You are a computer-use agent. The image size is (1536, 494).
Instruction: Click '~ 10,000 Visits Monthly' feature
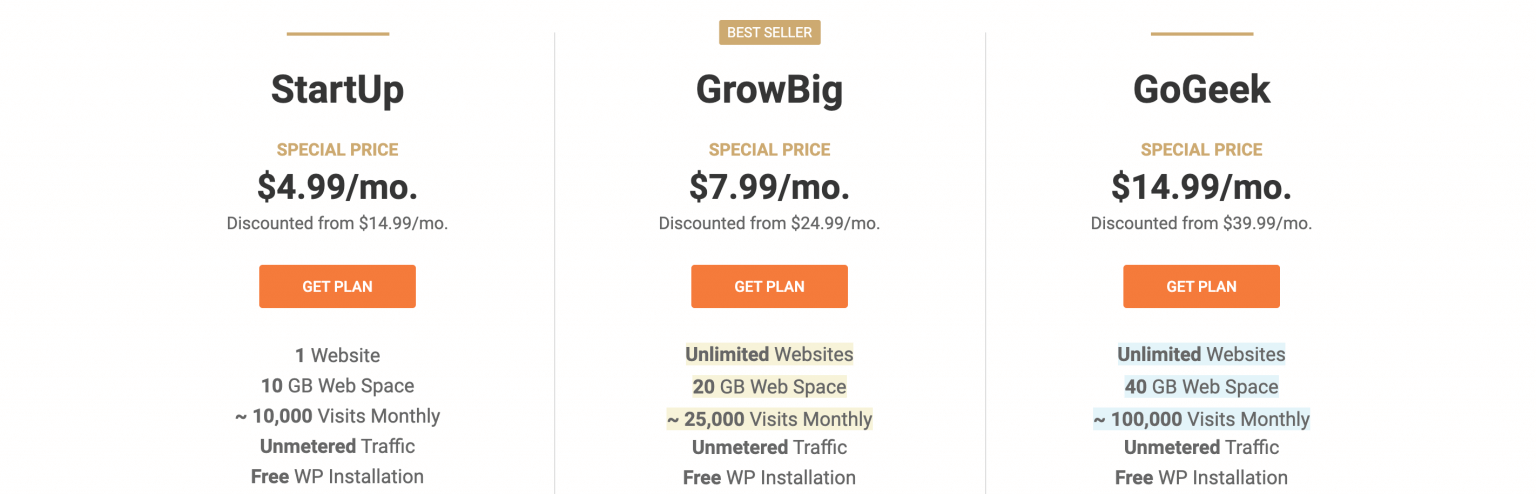(337, 416)
